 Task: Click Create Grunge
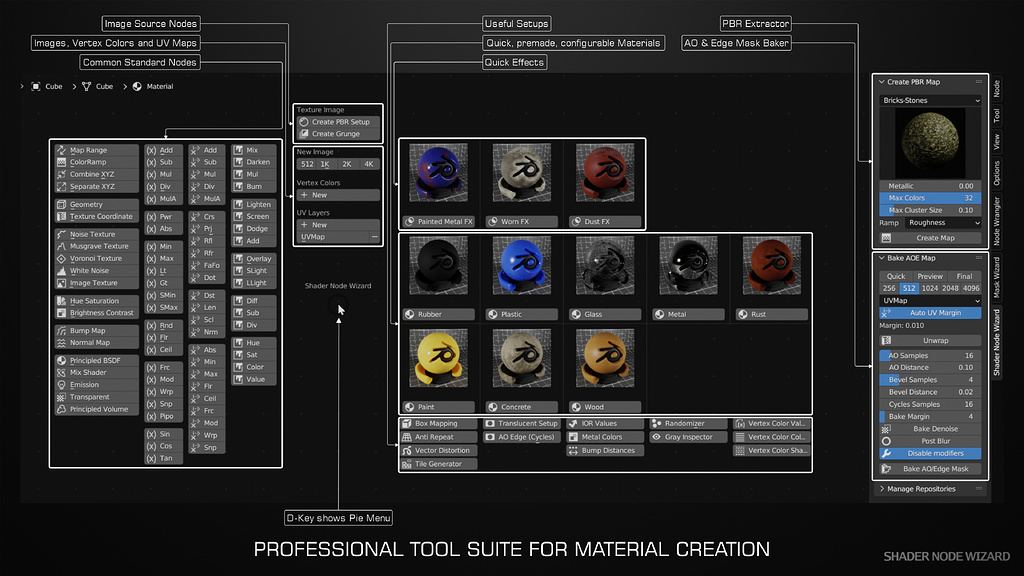pos(338,133)
